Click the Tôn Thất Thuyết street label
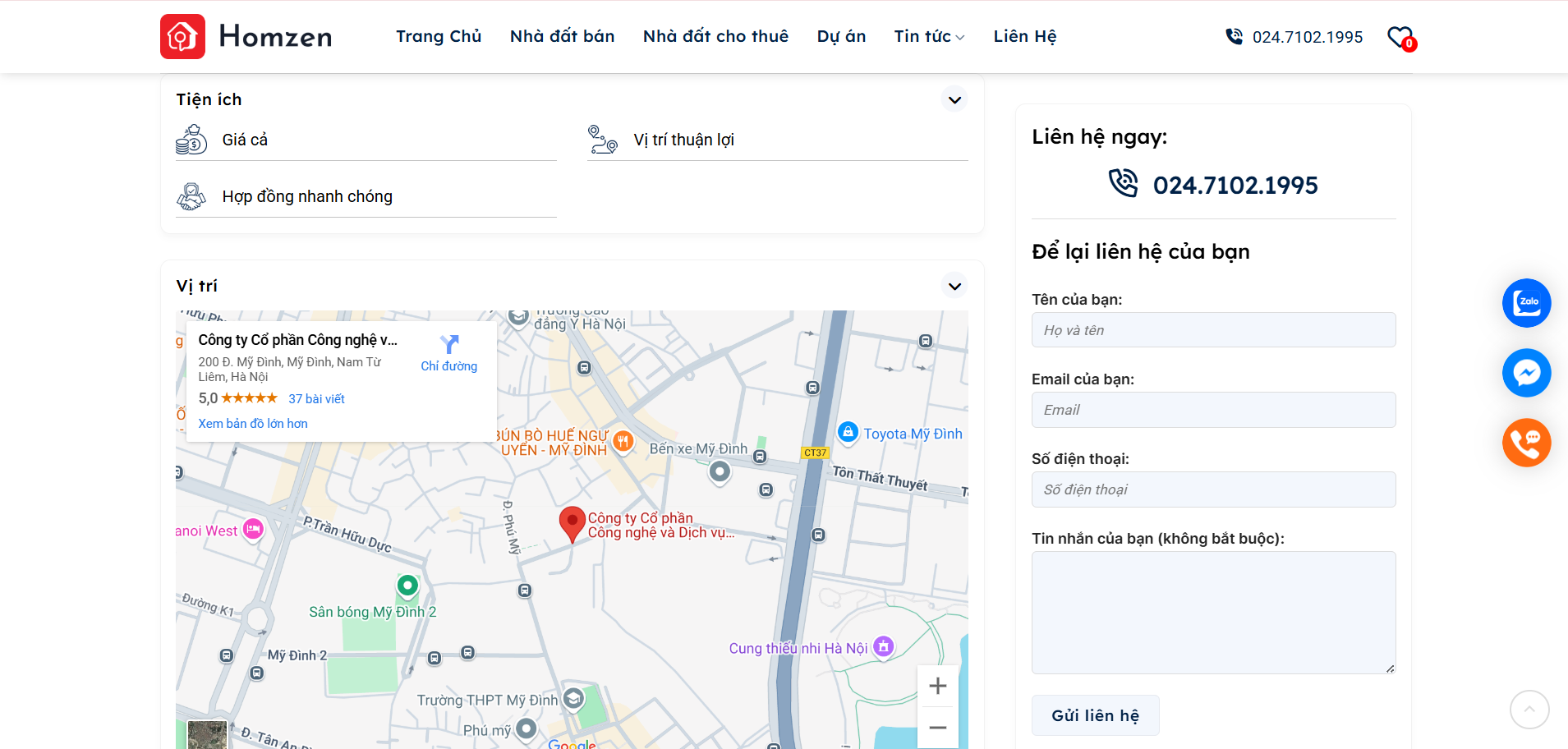The image size is (1568, 749). pyautogui.click(x=880, y=478)
